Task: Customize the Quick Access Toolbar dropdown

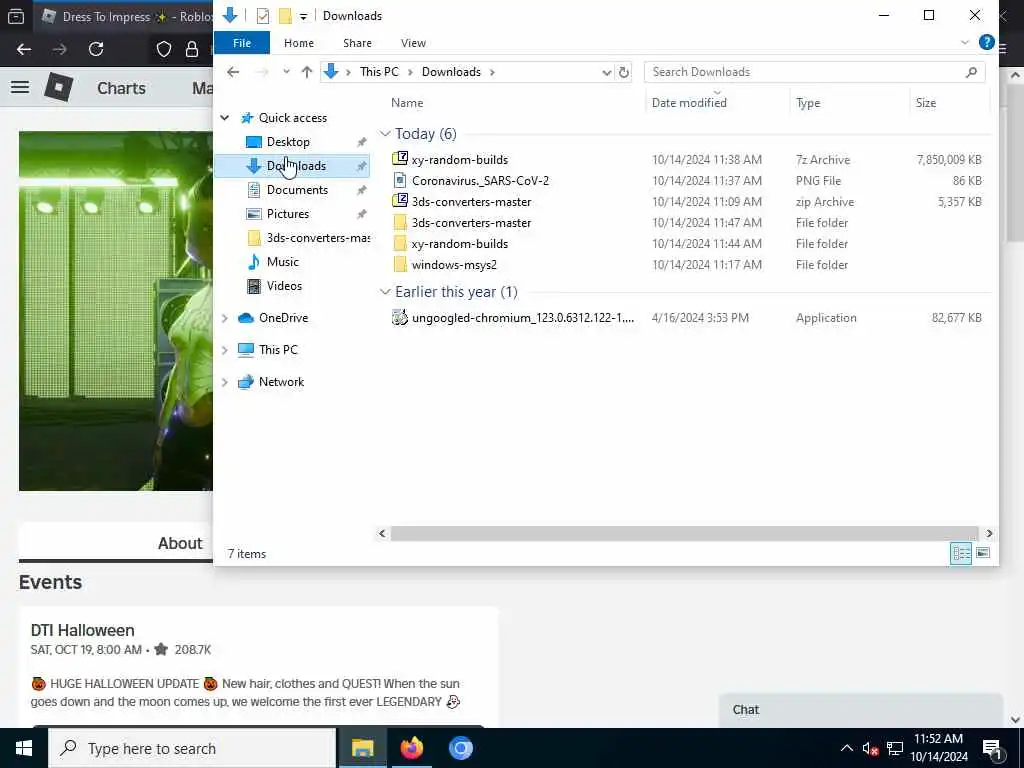Action: tap(303, 16)
